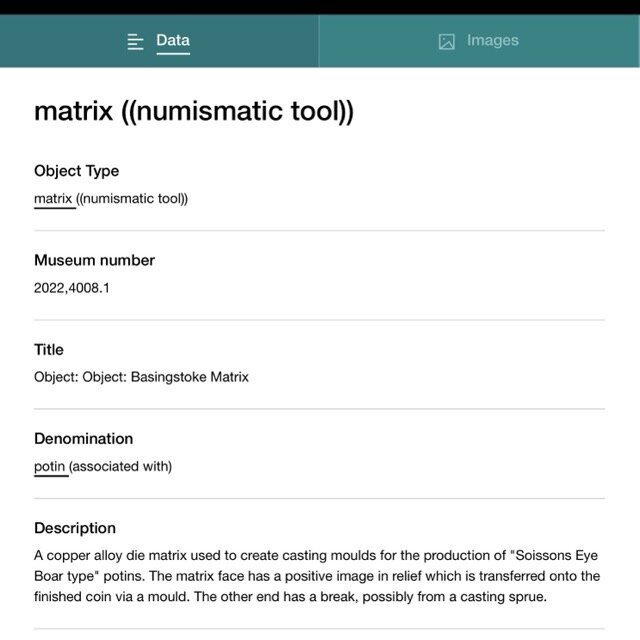640x640 pixels.
Task: Switch to the Images tab label
Action: pos(493,40)
